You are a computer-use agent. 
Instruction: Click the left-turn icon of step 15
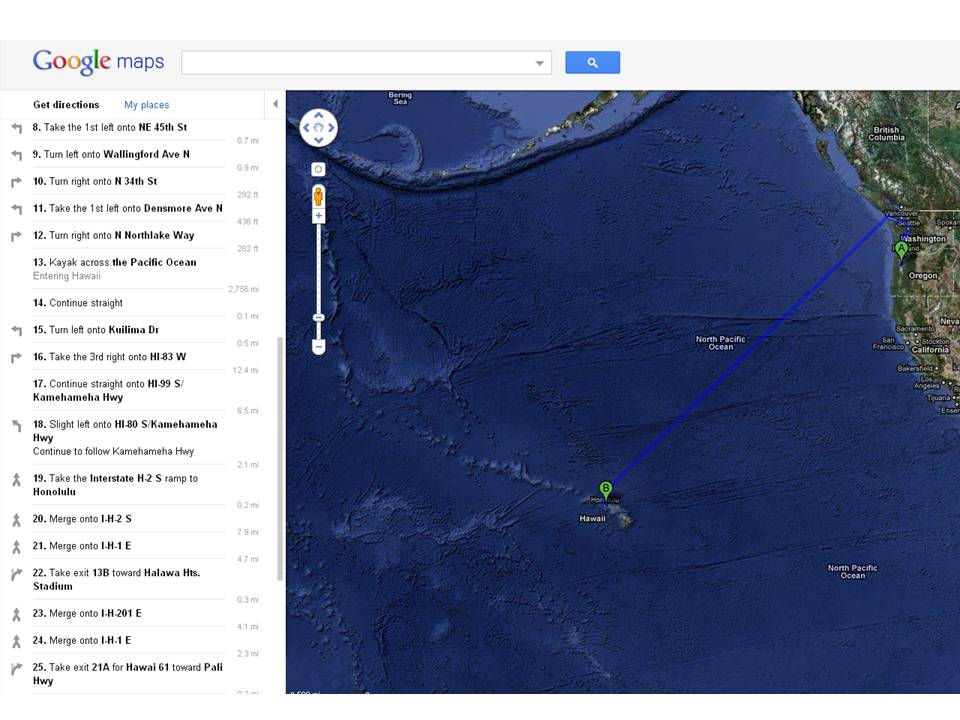click(x=17, y=331)
